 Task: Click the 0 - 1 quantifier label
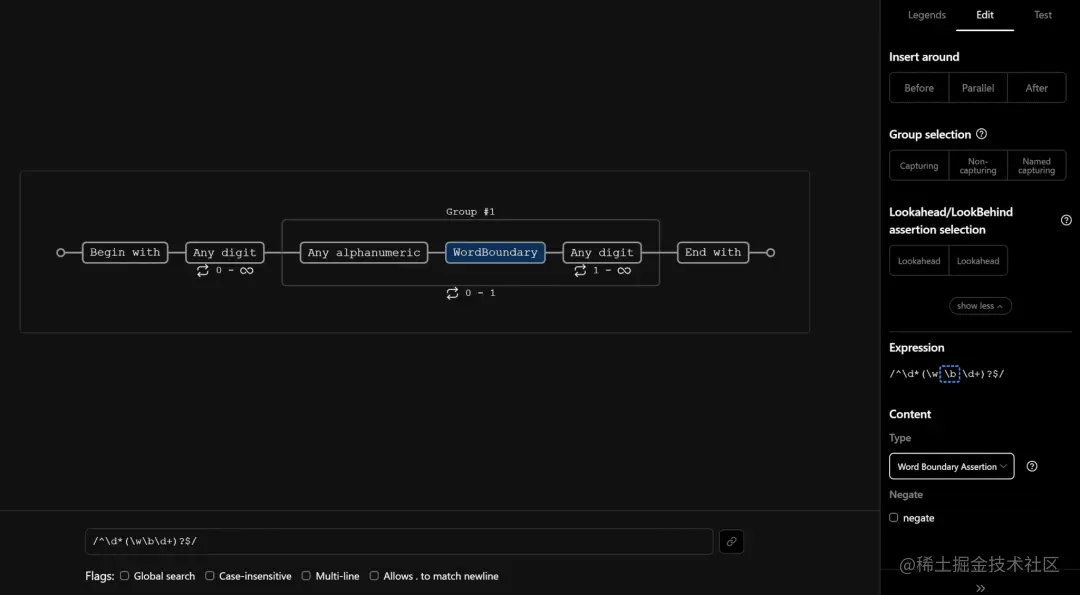point(480,293)
